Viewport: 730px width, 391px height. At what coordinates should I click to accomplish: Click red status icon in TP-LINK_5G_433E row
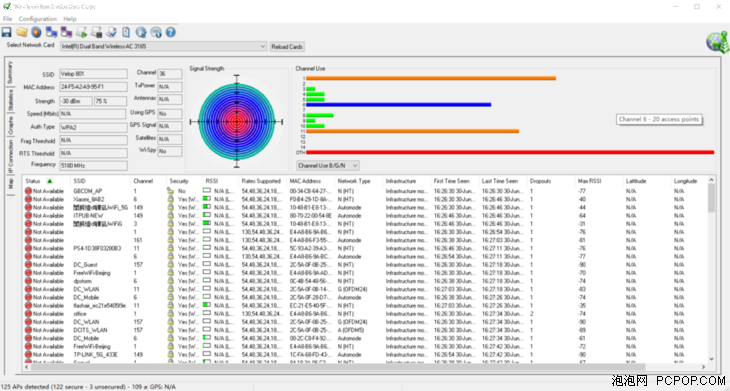[x=28, y=355]
